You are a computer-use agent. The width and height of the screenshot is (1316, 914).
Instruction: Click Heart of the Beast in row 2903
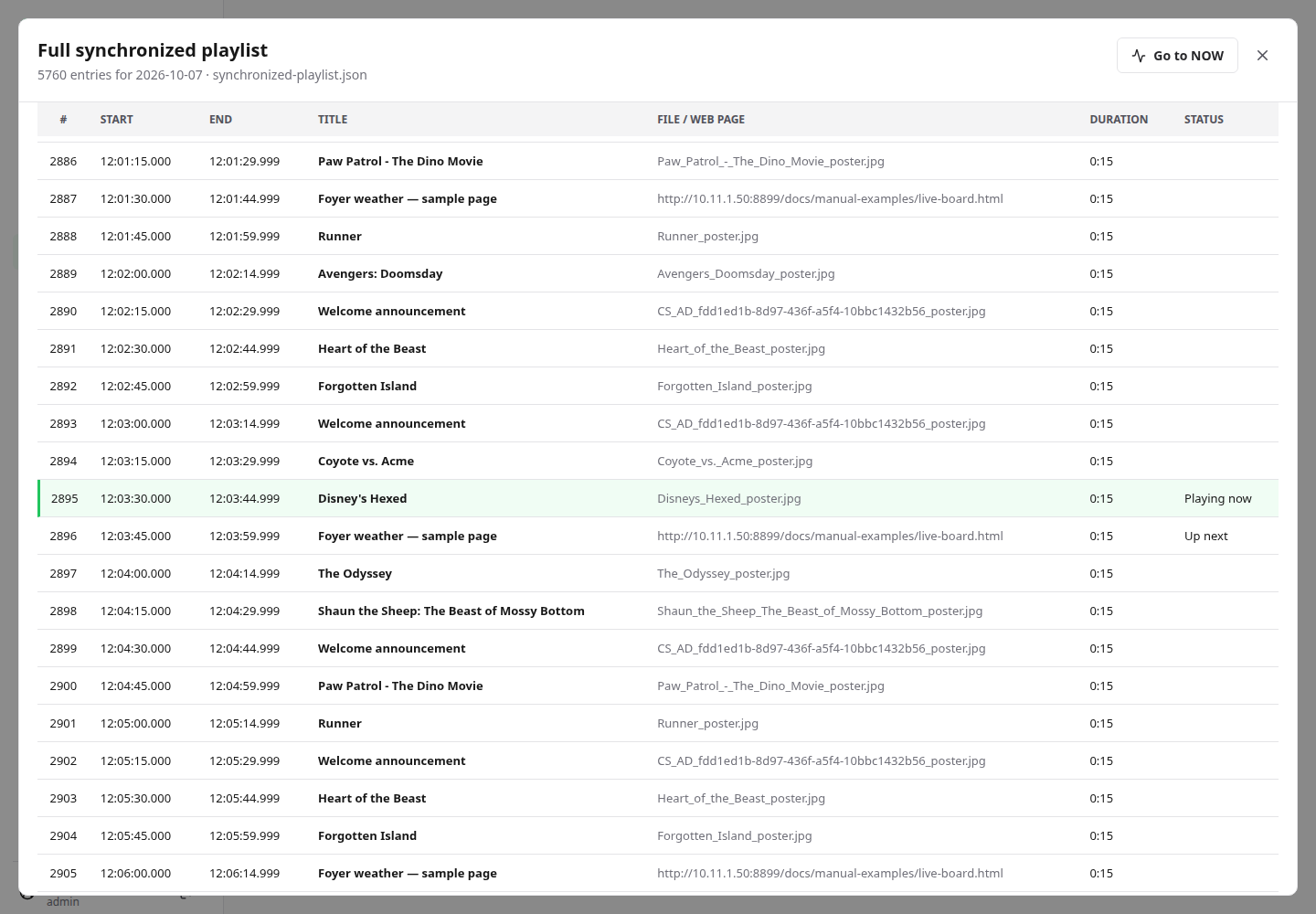[x=372, y=799]
